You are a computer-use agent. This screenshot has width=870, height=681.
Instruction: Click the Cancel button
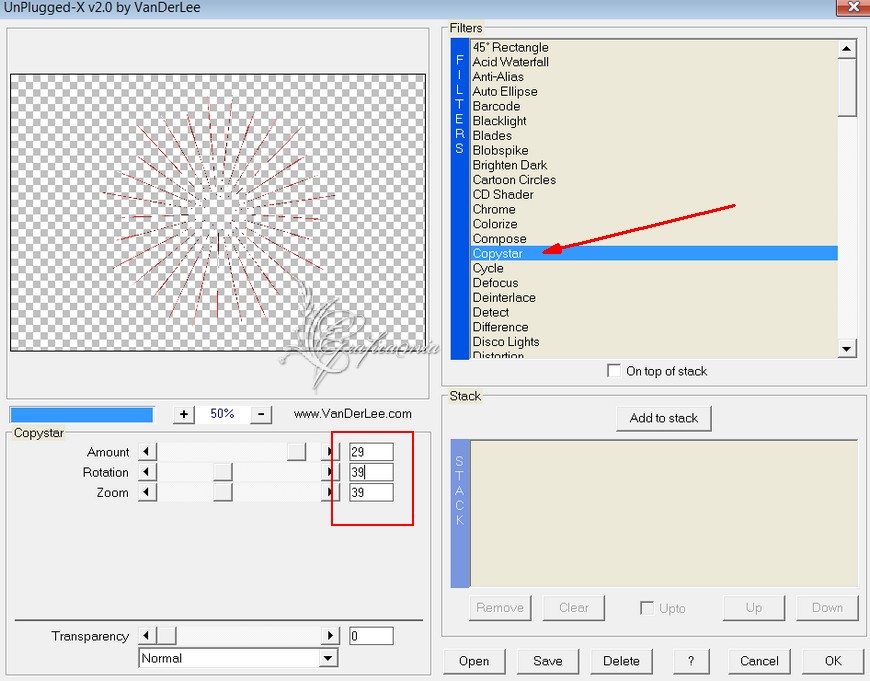759,661
